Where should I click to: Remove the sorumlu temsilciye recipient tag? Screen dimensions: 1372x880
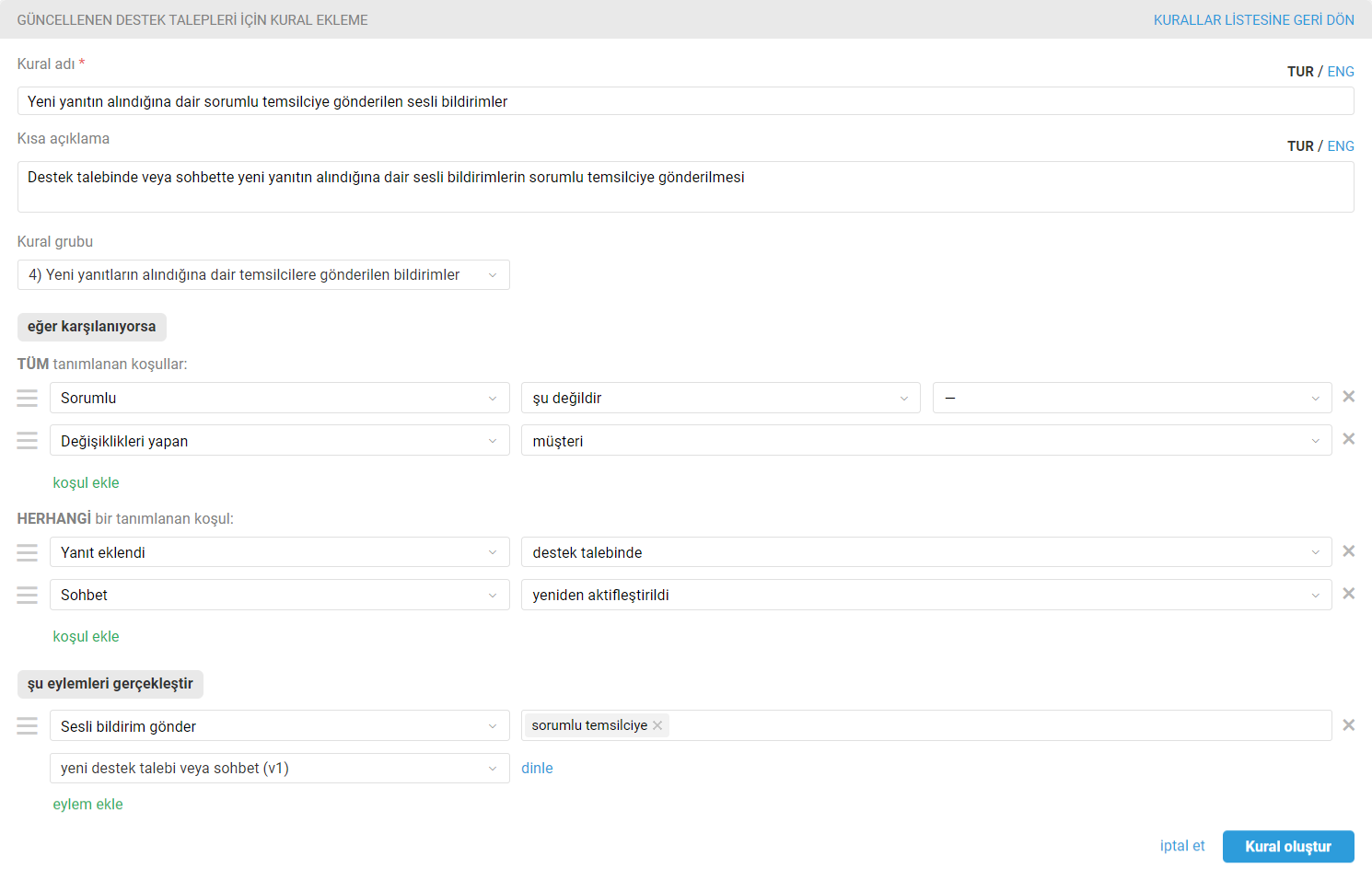(657, 725)
